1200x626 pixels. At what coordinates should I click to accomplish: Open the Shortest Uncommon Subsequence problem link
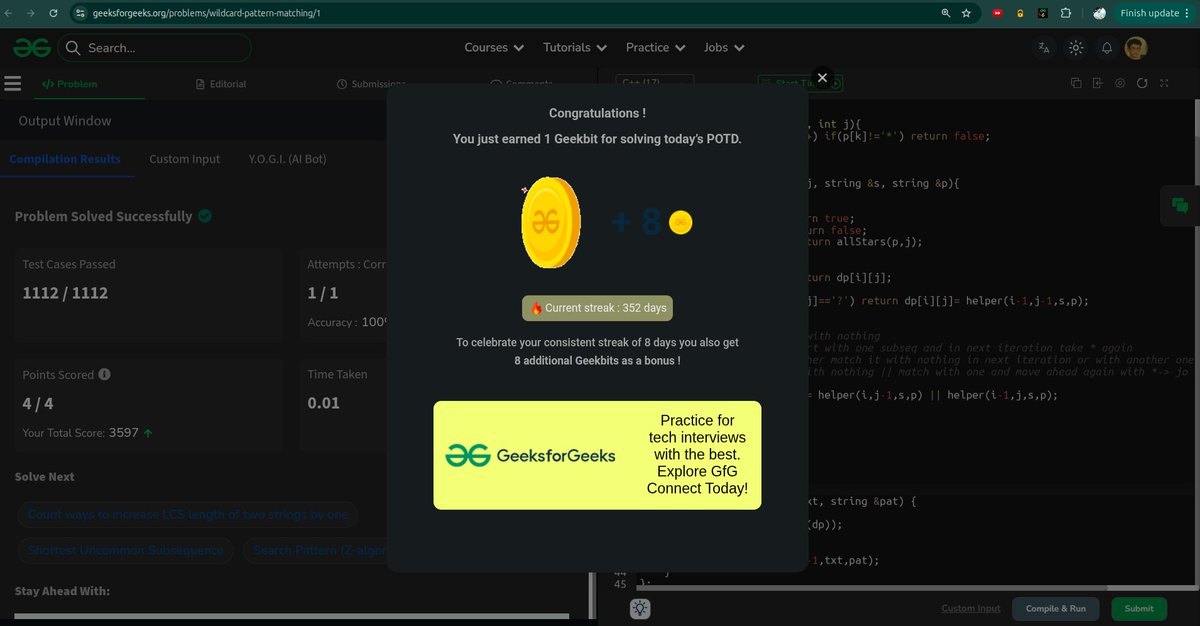[125, 550]
